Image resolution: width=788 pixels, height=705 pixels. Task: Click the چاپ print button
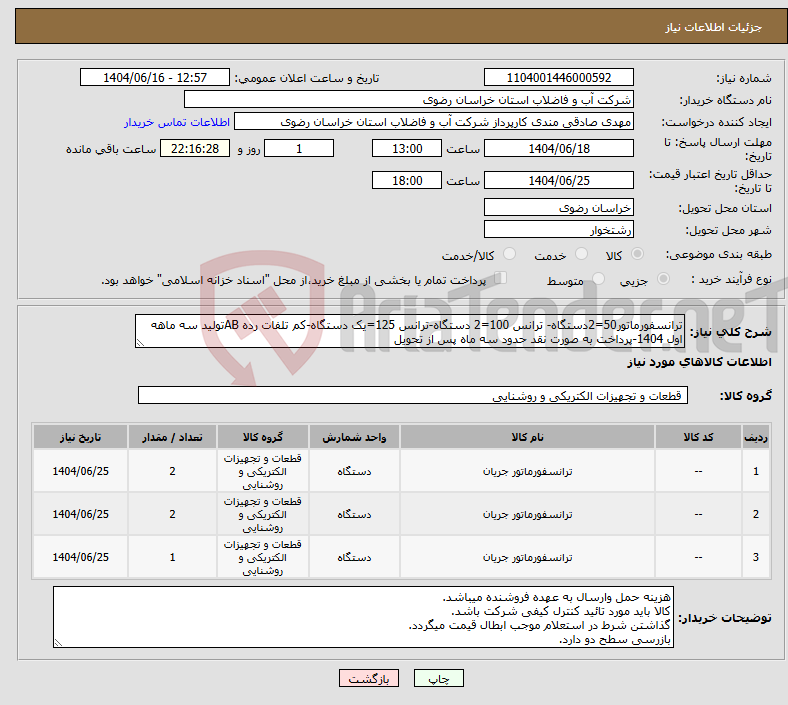point(438,679)
